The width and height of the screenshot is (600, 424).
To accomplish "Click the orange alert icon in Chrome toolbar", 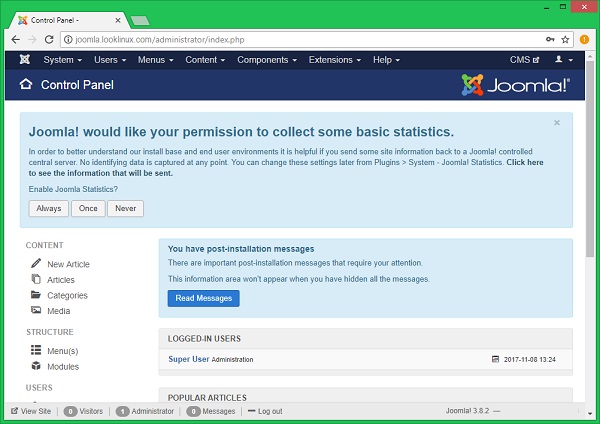I will click(x=584, y=39).
